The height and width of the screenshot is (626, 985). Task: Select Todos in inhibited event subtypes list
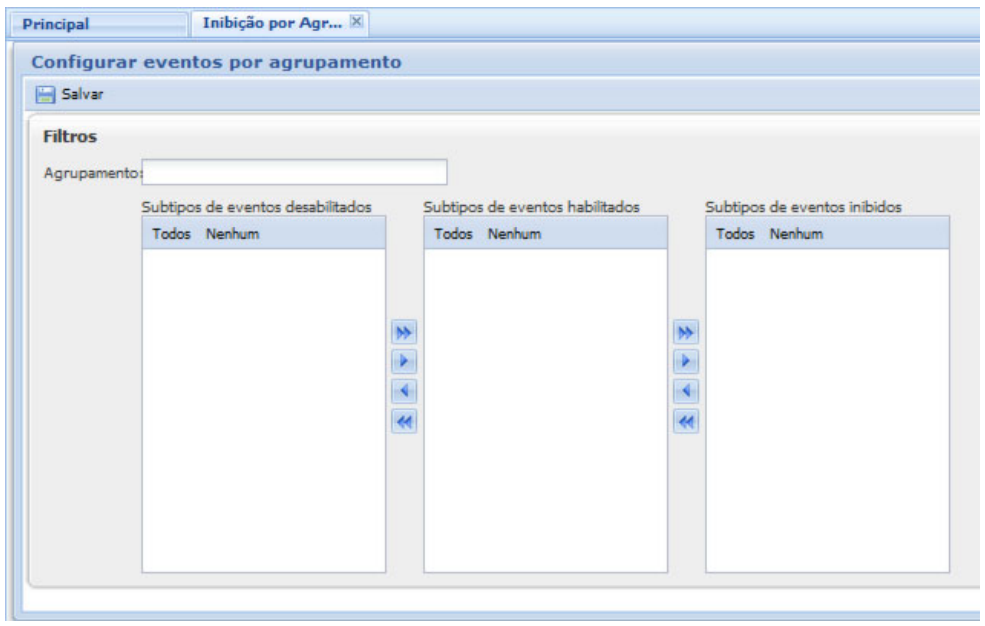coord(735,234)
